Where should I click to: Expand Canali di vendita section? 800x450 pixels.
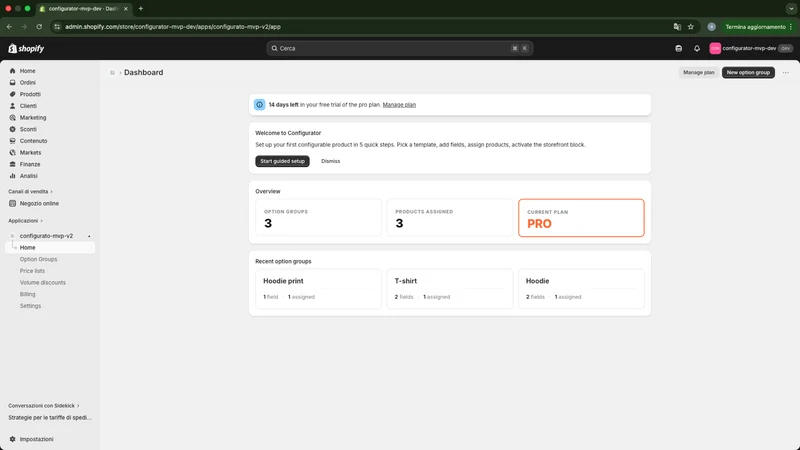(31, 192)
